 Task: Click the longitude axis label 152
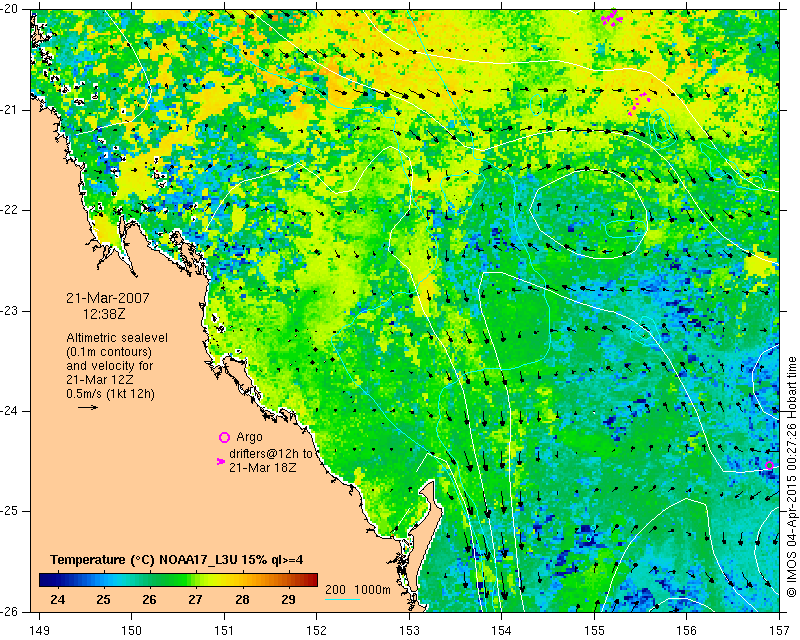point(317,631)
